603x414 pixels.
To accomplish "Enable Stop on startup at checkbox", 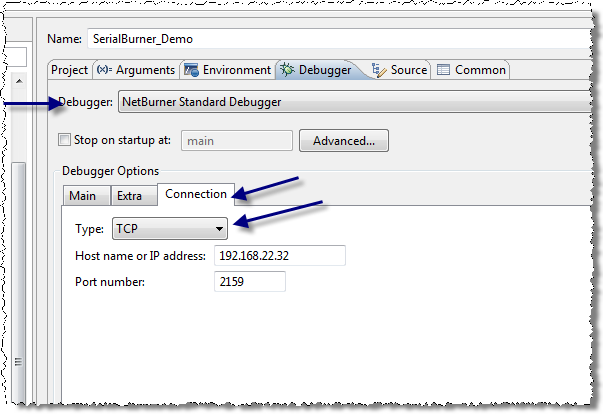I will (64, 140).
